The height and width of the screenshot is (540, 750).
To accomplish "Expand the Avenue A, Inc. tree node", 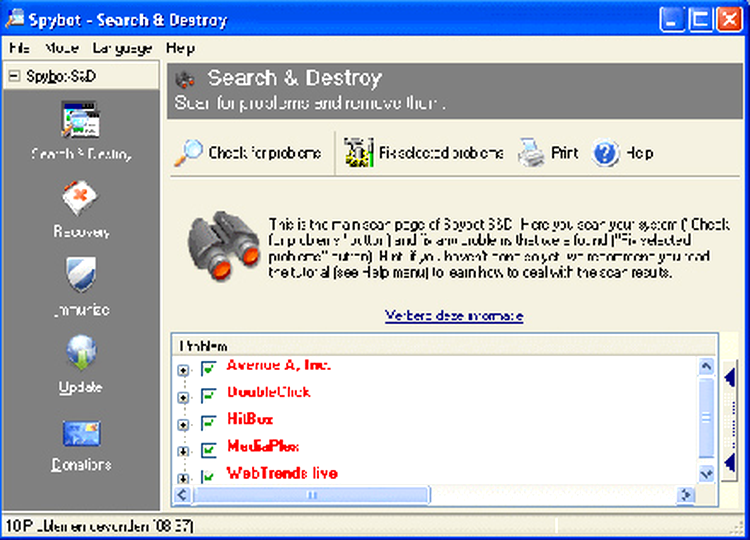I will click(183, 370).
